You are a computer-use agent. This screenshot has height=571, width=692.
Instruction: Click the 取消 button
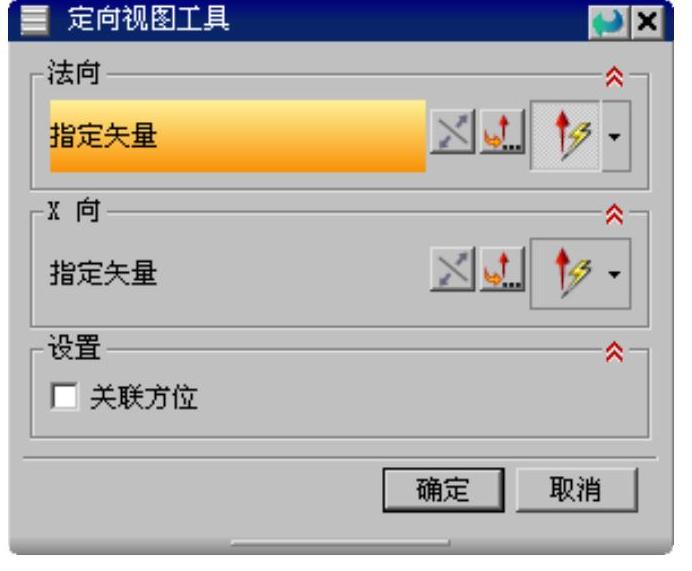pos(577,490)
